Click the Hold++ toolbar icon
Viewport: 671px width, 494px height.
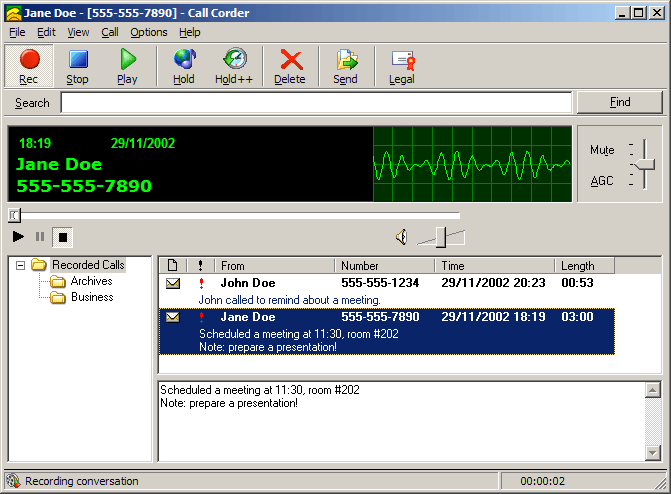click(x=233, y=66)
